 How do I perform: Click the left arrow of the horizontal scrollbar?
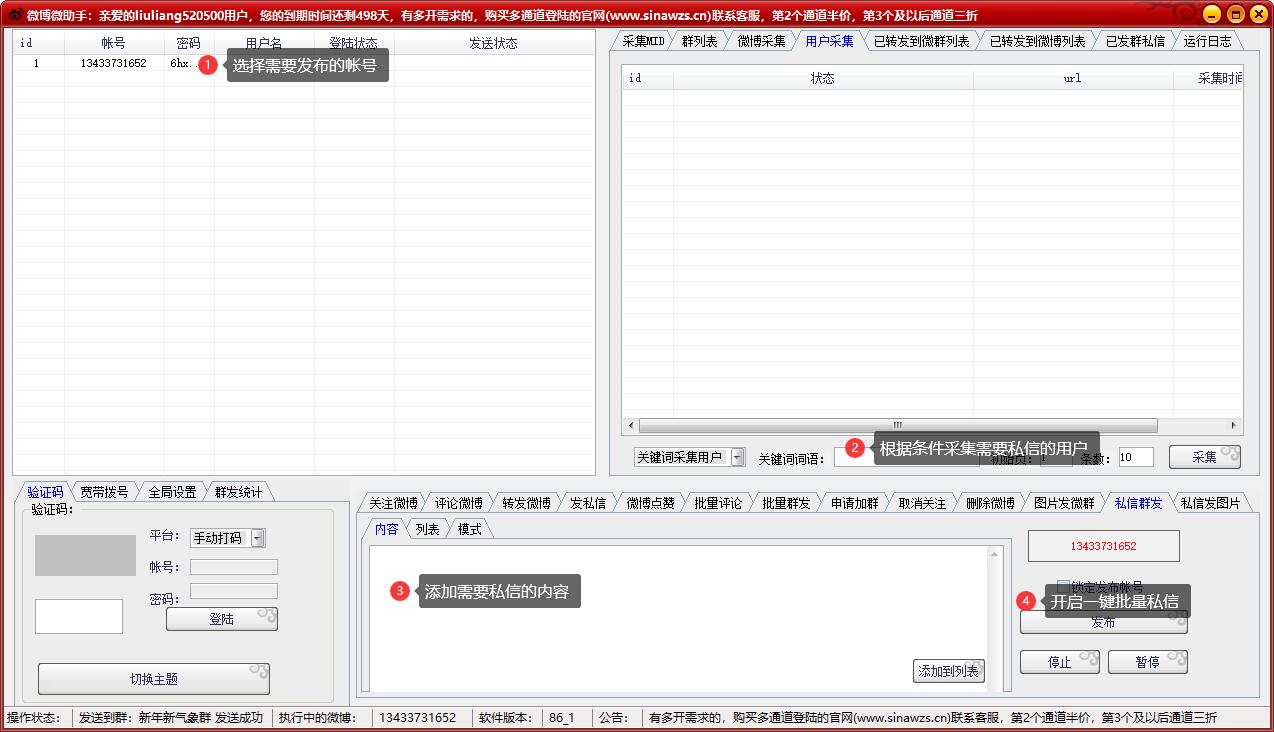(x=630, y=425)
